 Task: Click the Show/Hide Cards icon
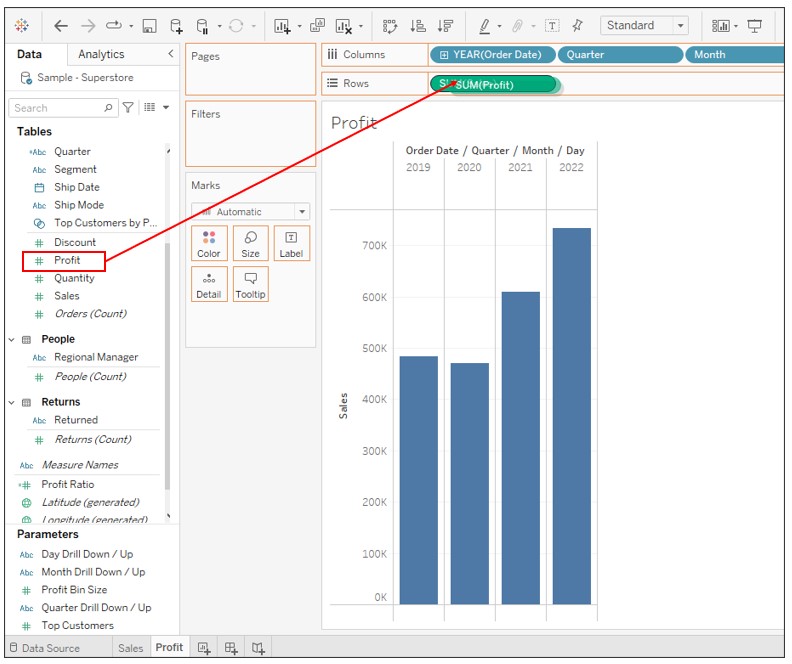click(x=720, y=26)
